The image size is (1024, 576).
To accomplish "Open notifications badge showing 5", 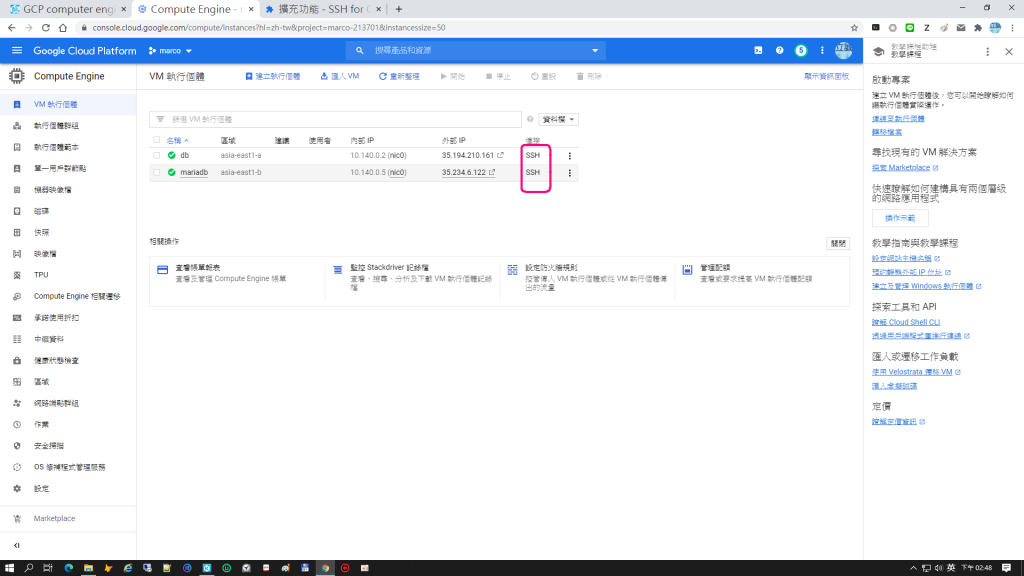I will pyautogui.click(x=801, y=50).
